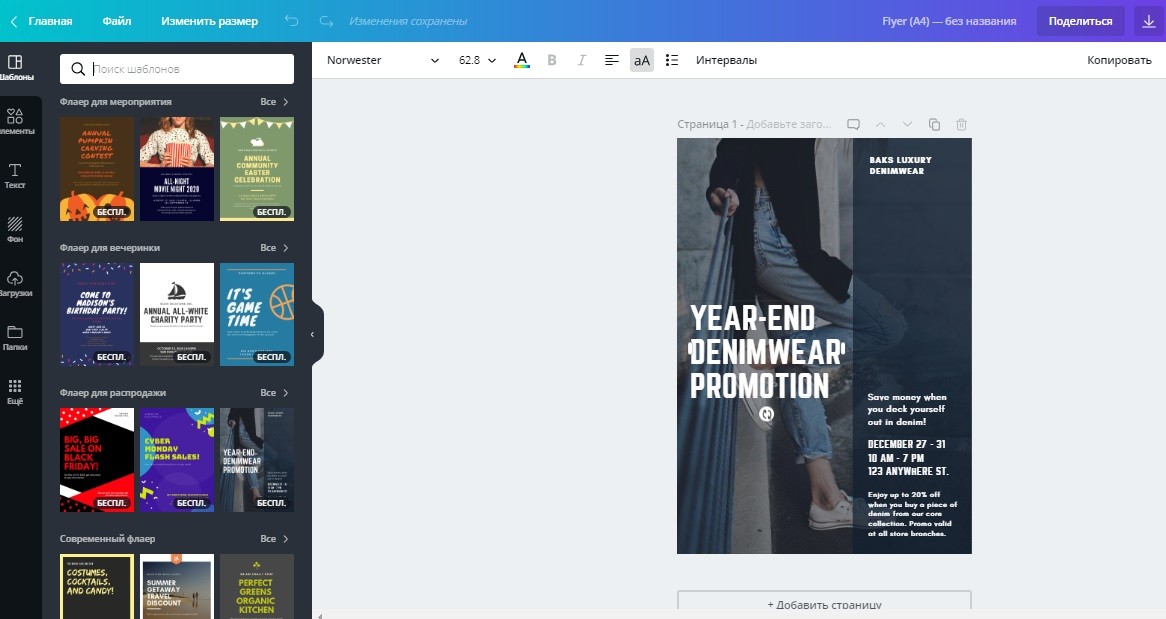The height and width of the screenshot is (619, 1166).
Task: Click the Копировать button
Action: [x=1119, y=60]
